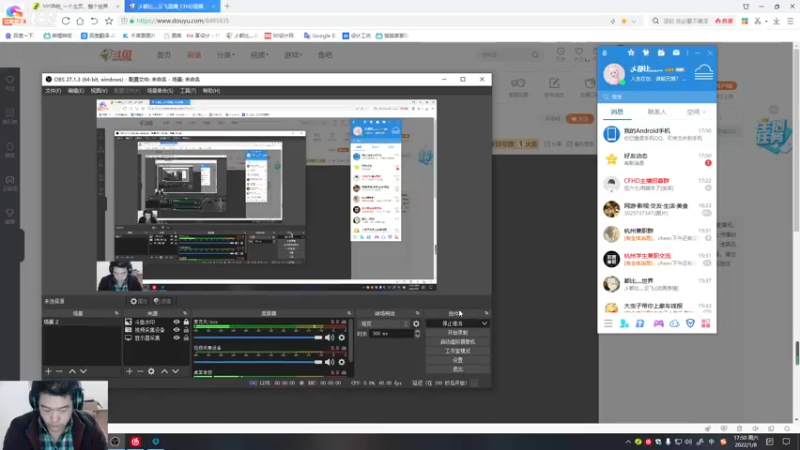Add a new scene in OBS
The image size is (800, 450).
48,371
